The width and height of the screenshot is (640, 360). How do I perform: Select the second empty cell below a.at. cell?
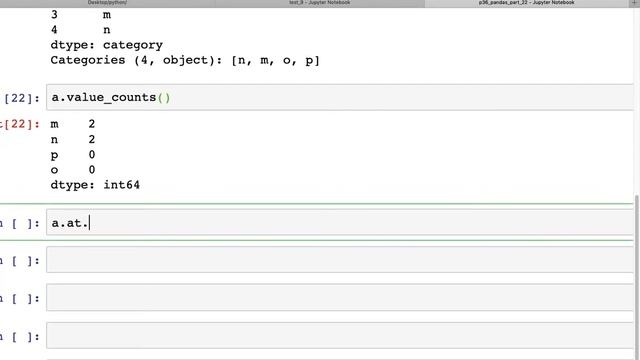[x=340, y=298]
